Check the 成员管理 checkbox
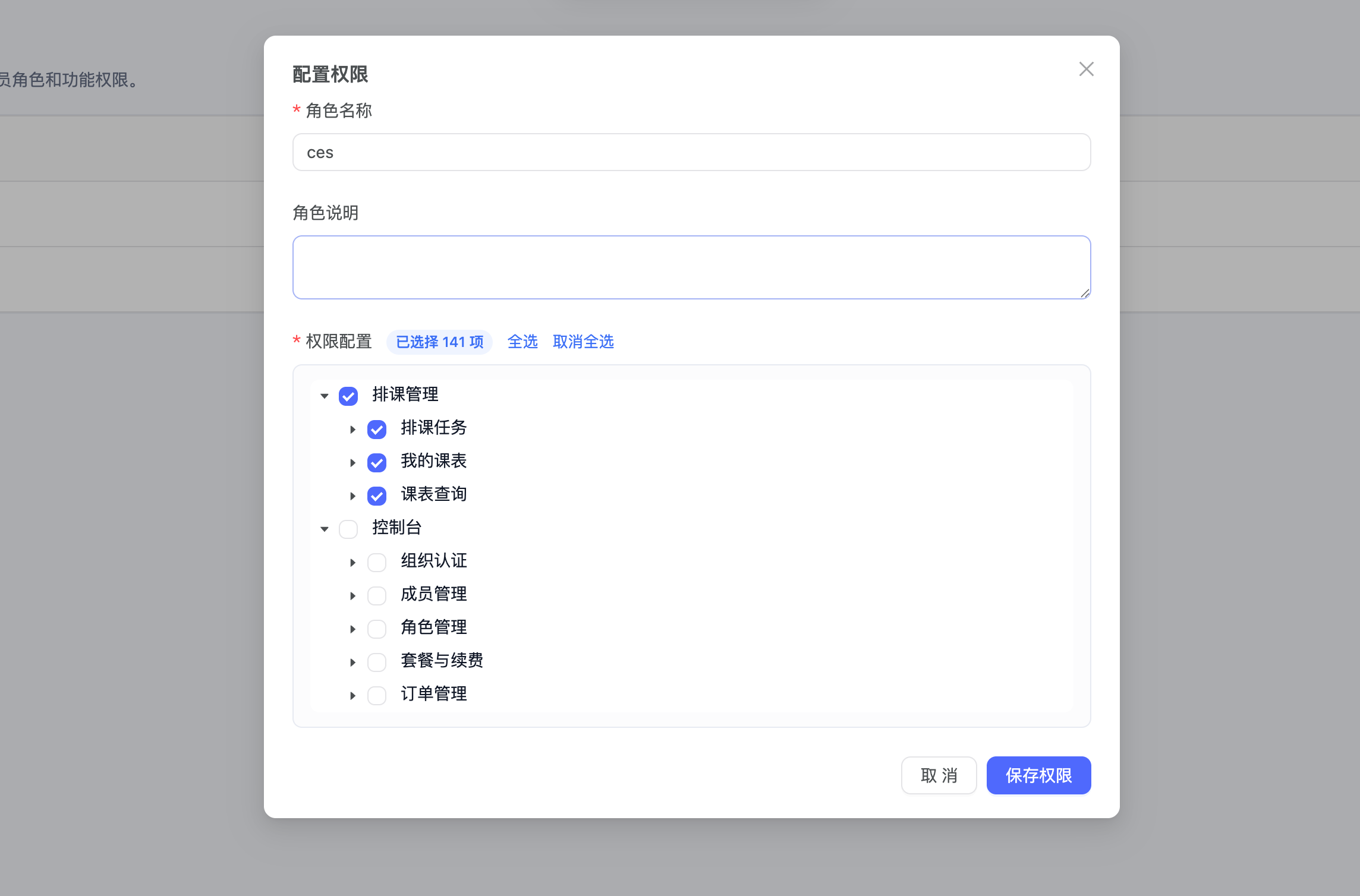1360x896 pixels. (x=377, y=595)
